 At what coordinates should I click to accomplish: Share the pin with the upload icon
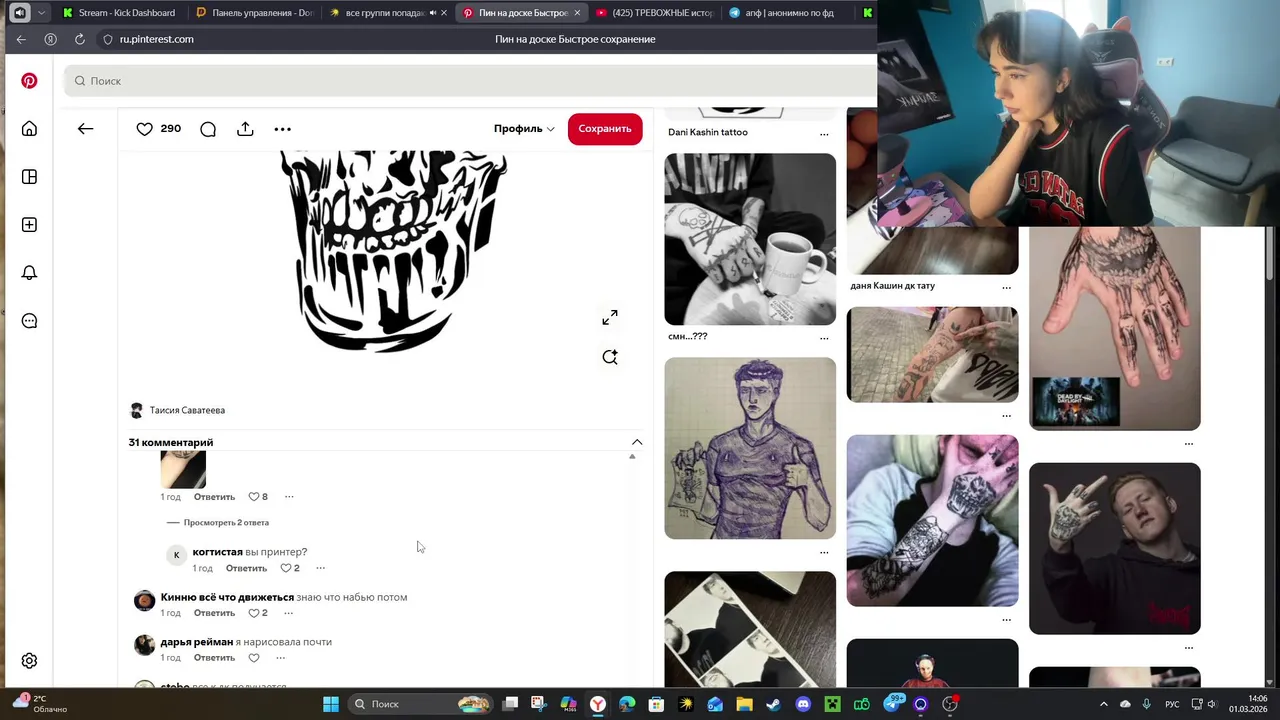(x=245, y=129)
